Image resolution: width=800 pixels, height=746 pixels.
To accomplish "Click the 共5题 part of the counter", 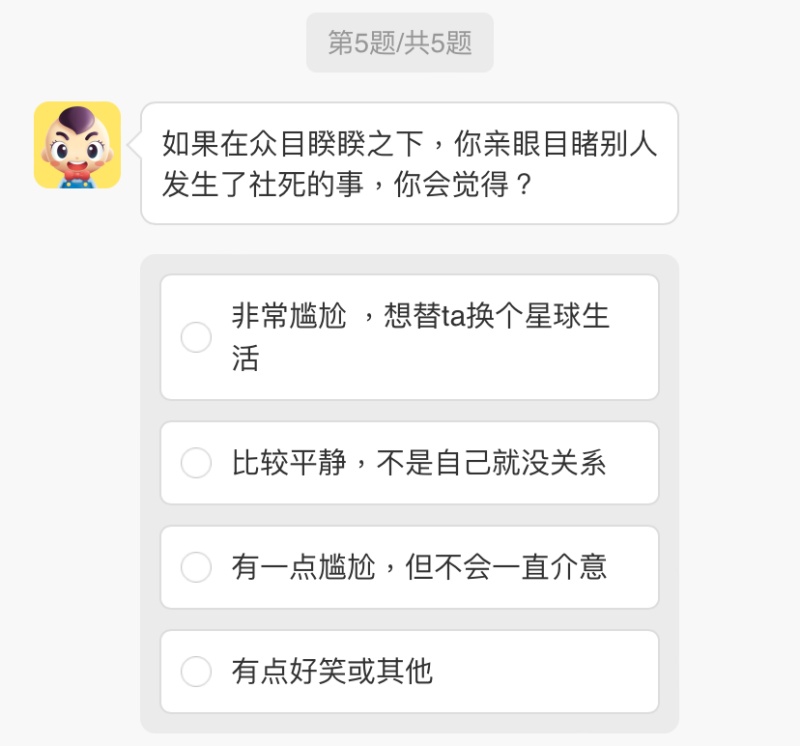I will [438, 43].
